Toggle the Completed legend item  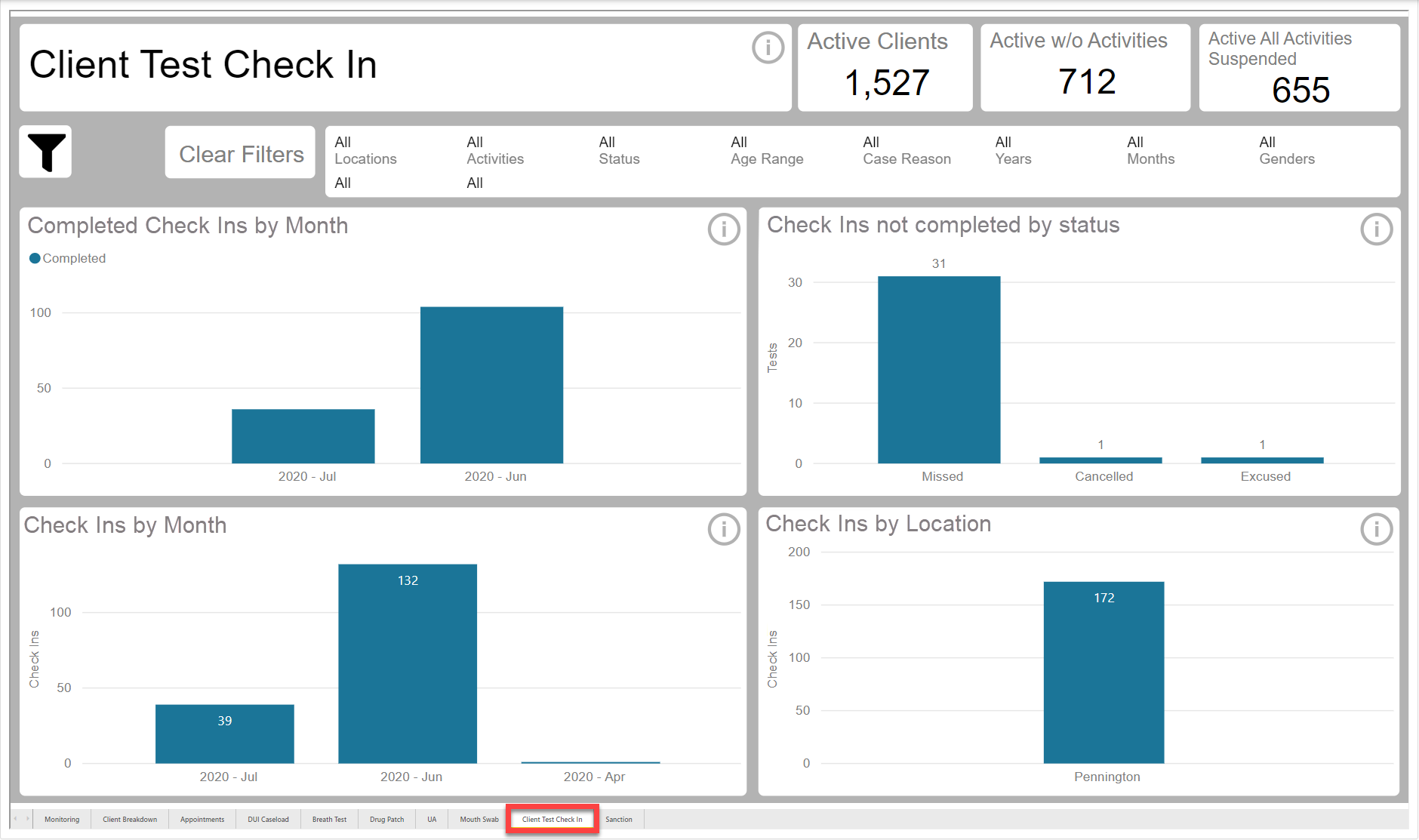(x=67, y=258)
